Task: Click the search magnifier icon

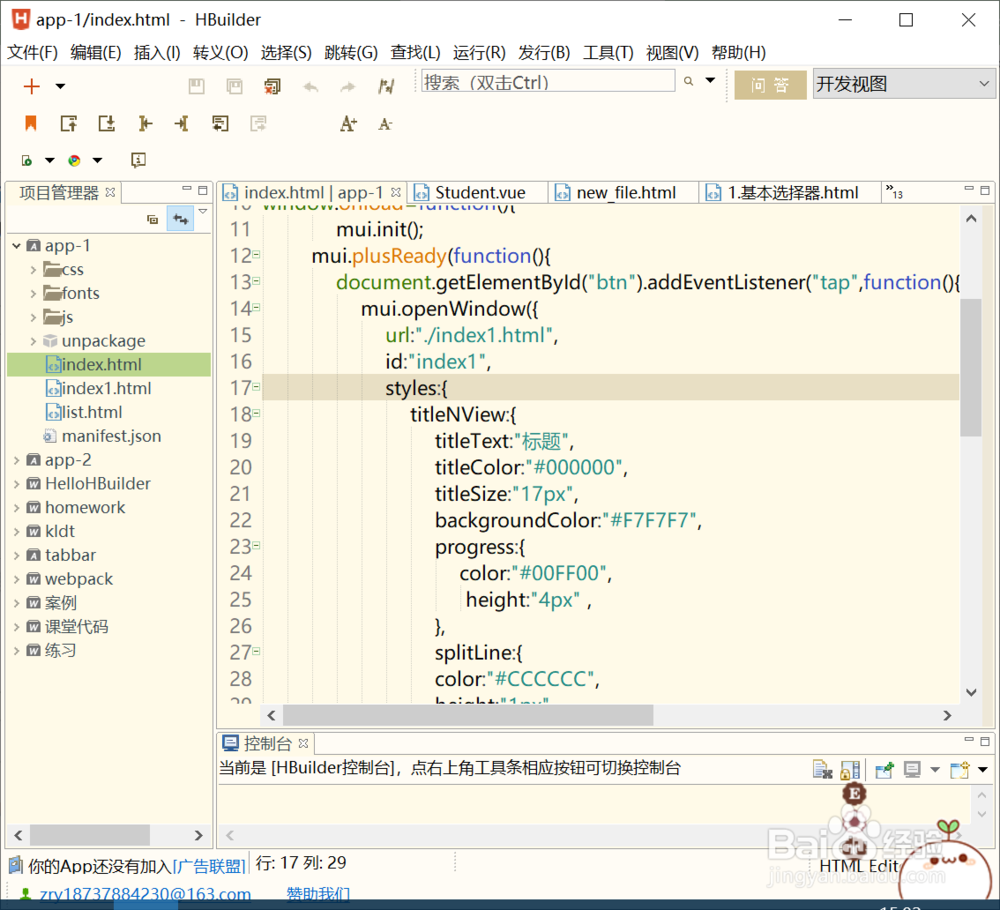Action: click(x=688, y=81)
